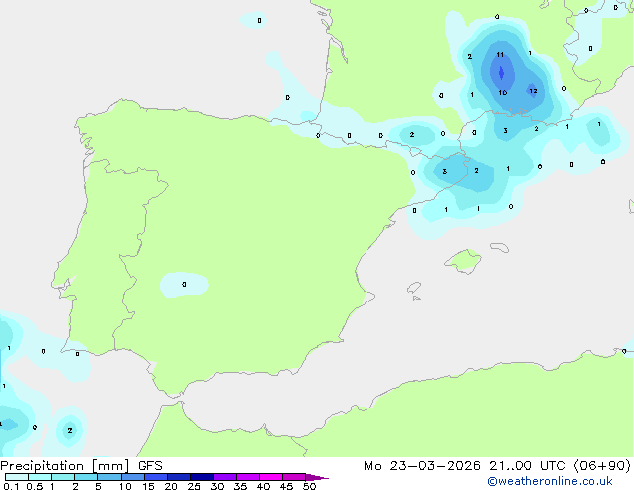Pick the 10–15 mm legend swatch
Screen dimensions: 634x490
tap(133, 477)
